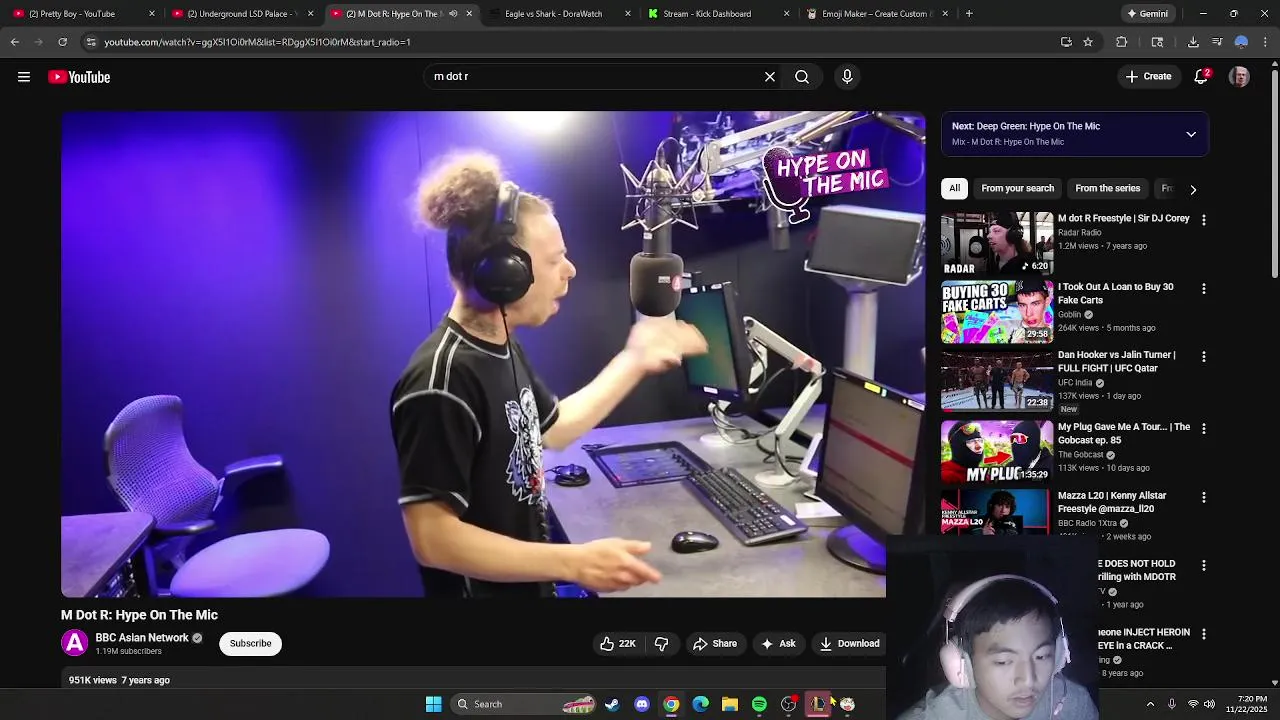This screenshot has height=720, width=1280.
Task: Open the Dan Hooker fight thumbnail
Action: [997, 380]
